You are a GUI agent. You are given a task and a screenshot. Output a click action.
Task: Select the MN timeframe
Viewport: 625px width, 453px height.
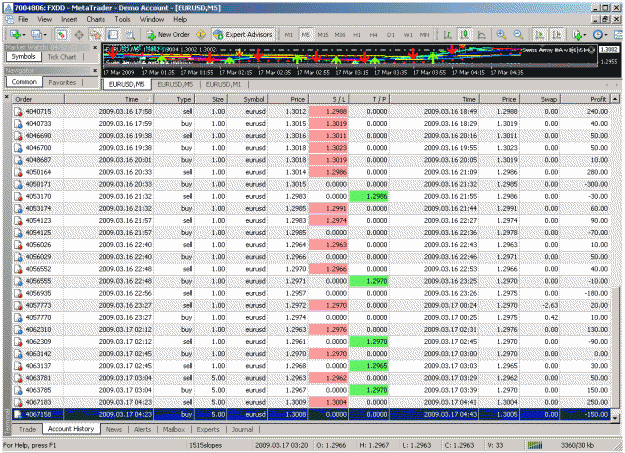[425, 35]
